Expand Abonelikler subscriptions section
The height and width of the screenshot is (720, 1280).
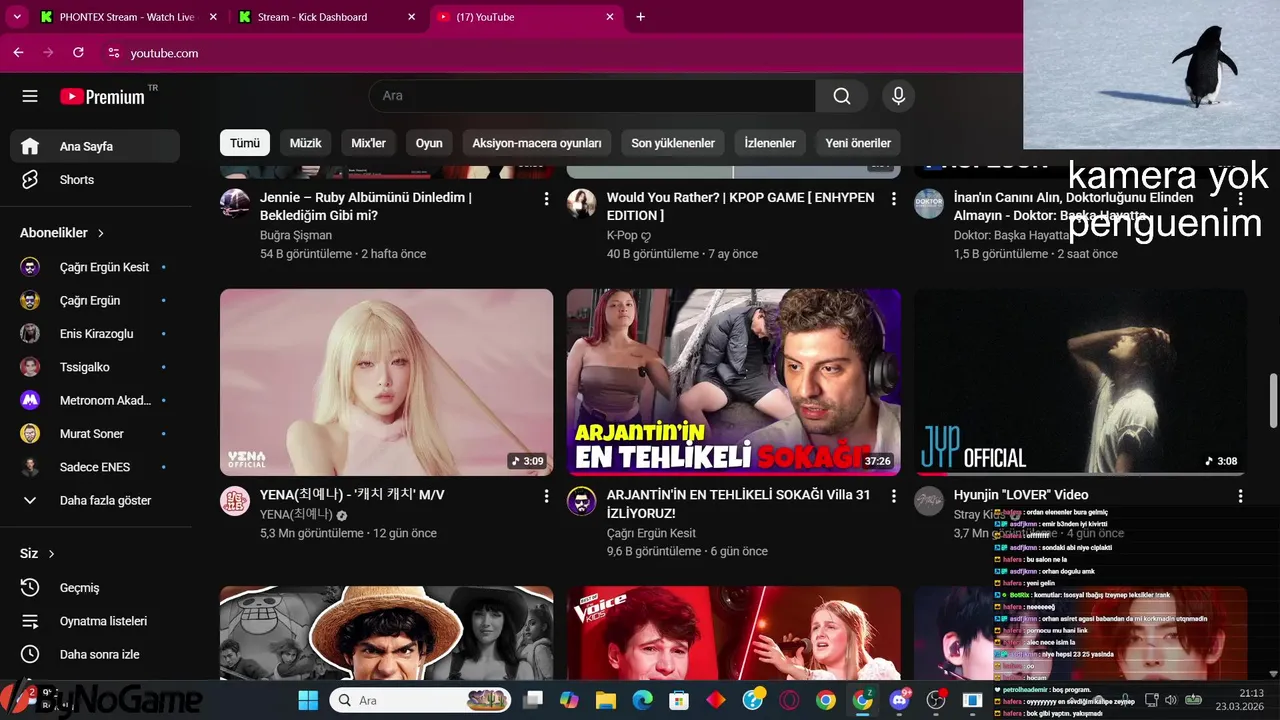tap(62, 233)
